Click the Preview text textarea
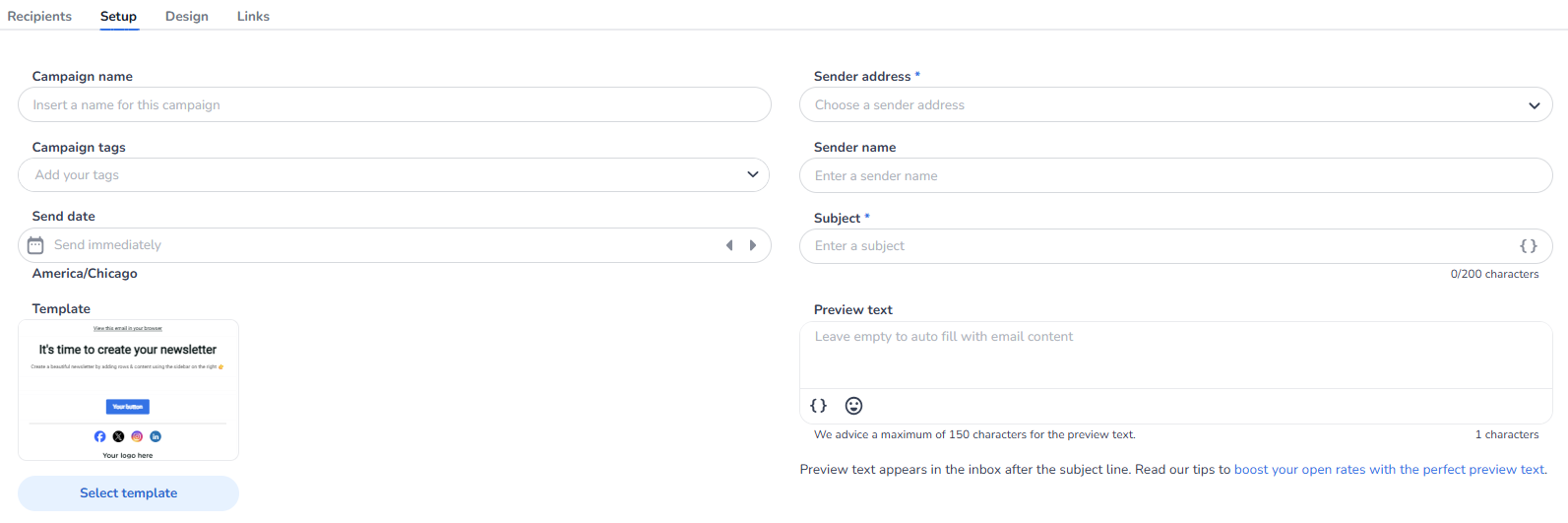 (1175, 355)
